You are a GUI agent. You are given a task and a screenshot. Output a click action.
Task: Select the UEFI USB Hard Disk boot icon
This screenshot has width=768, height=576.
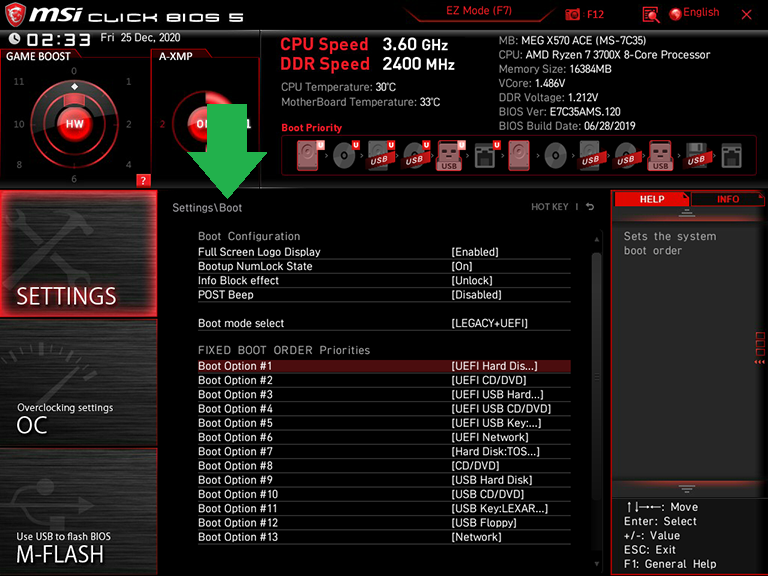[x=381, y=155]
